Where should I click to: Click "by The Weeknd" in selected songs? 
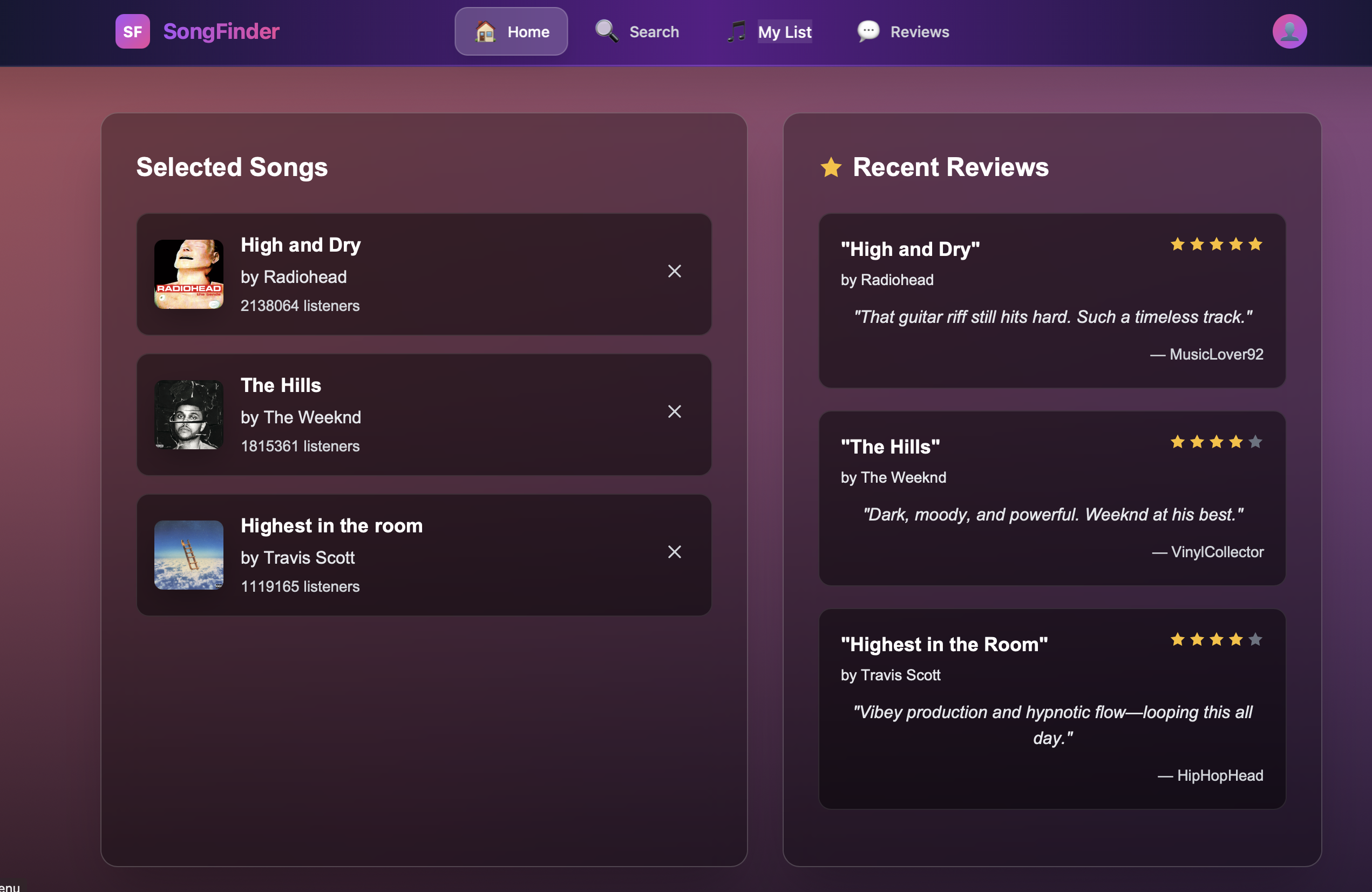pyautogui.click(x=301, y=417)
